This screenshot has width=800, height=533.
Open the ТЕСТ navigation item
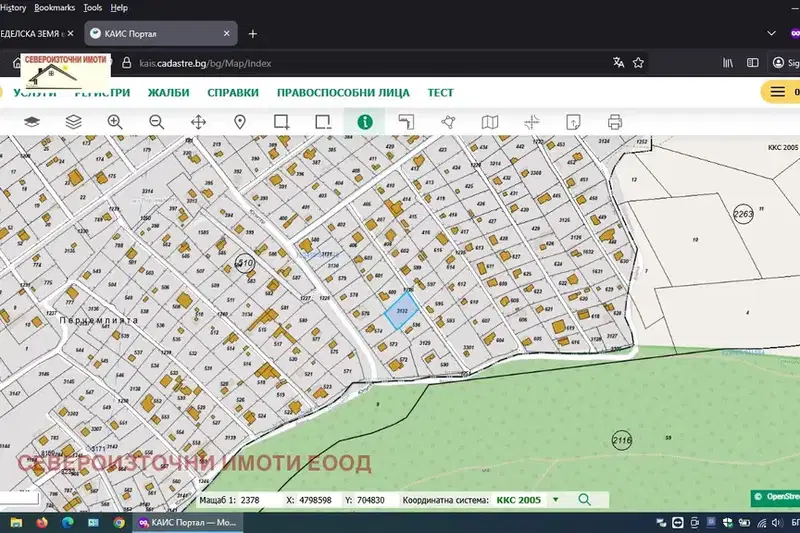(x=440, y=92)
